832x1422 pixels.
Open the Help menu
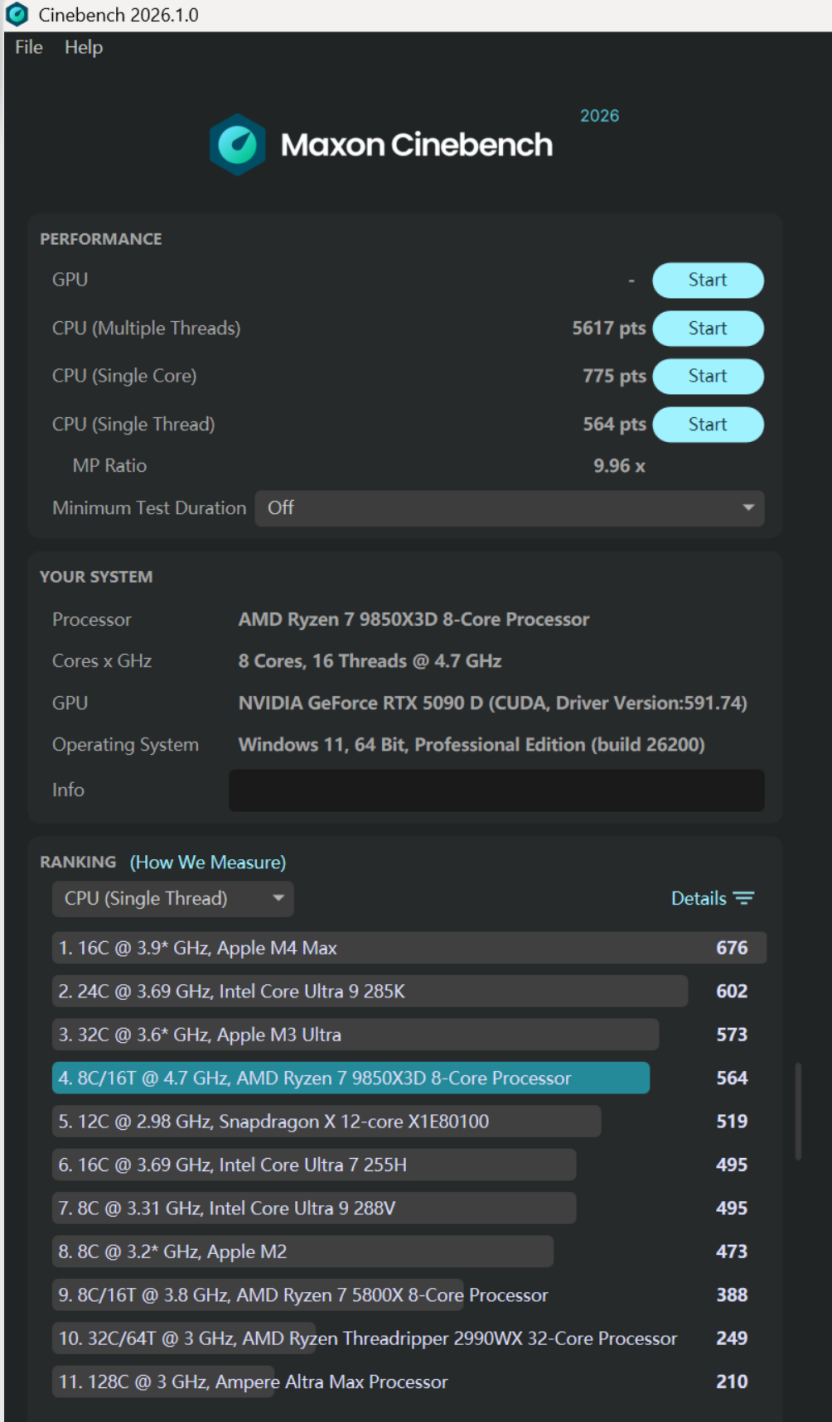pos(84,47)
